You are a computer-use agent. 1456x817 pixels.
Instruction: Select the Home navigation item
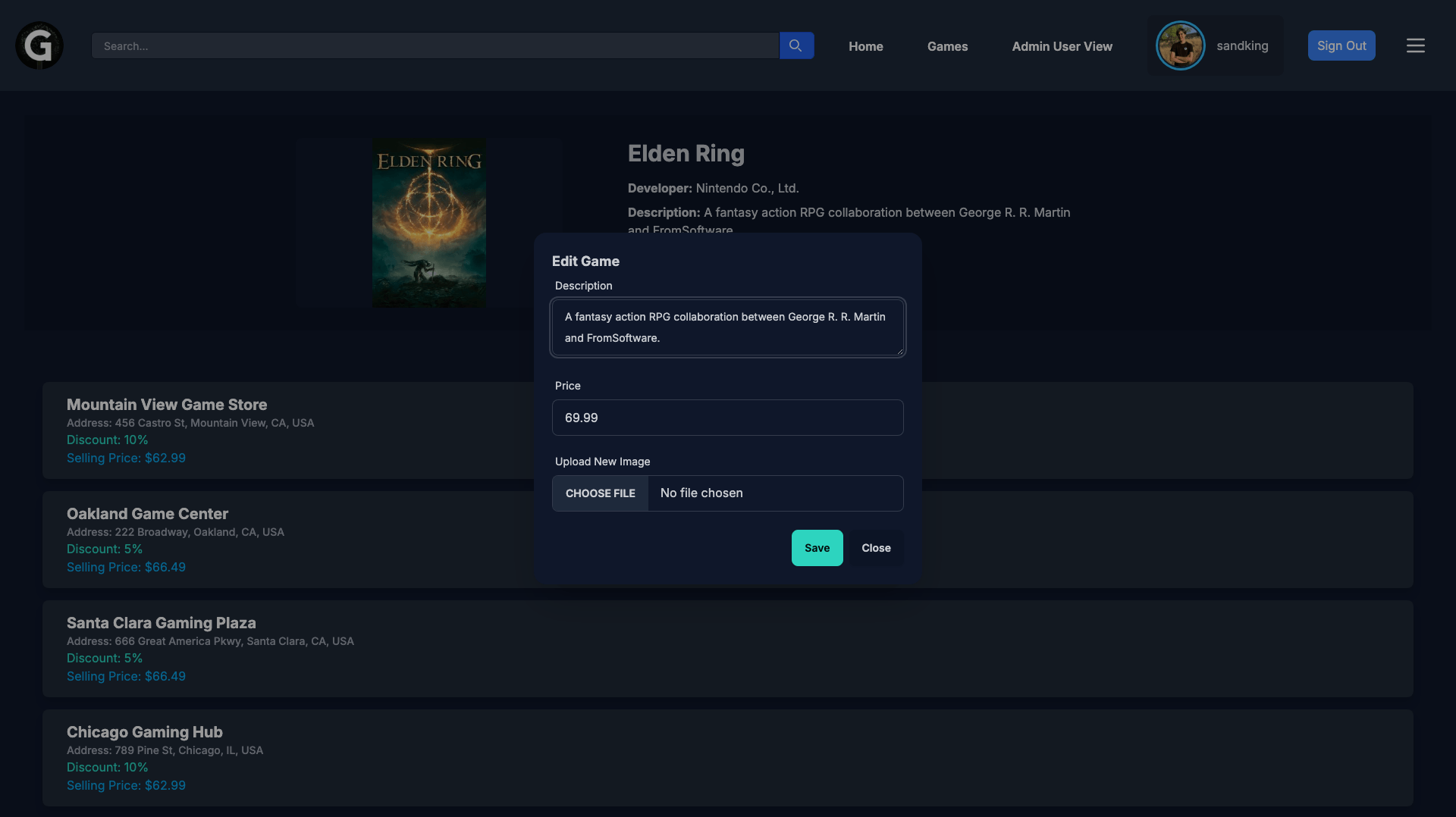coord(865,45)
